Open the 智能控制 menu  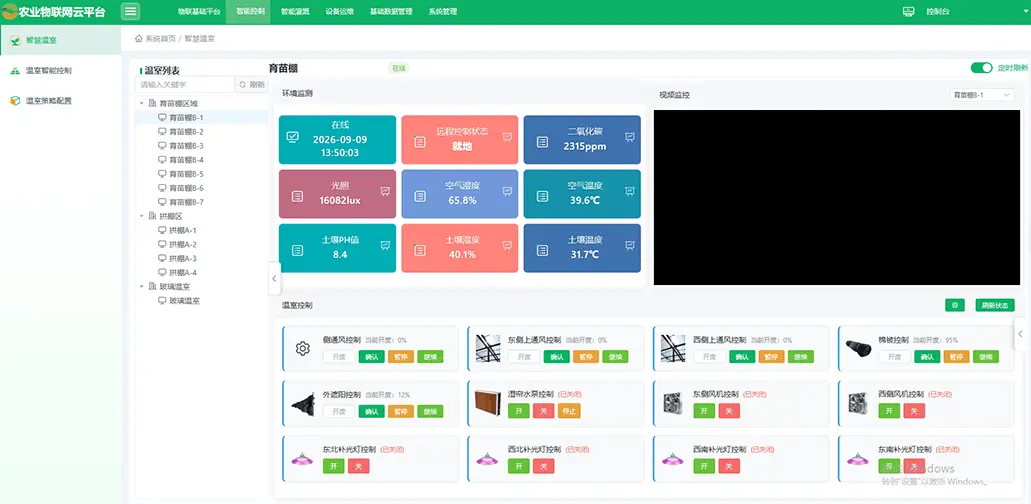tap(248, 11)
